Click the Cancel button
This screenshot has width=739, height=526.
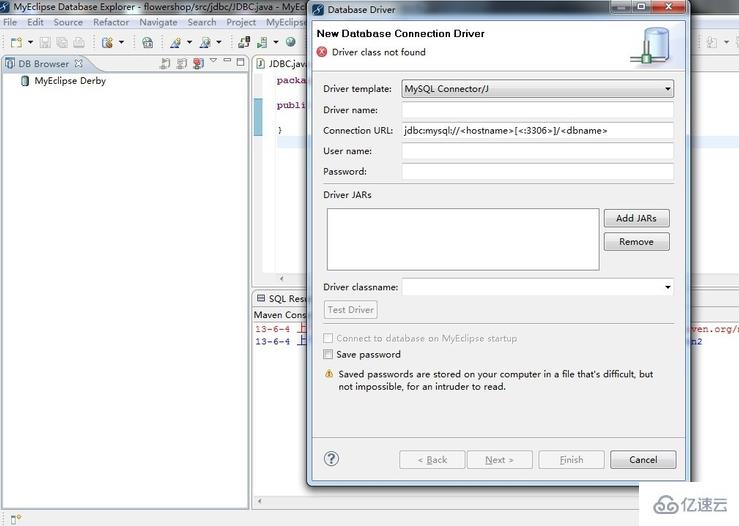(643, 460)
